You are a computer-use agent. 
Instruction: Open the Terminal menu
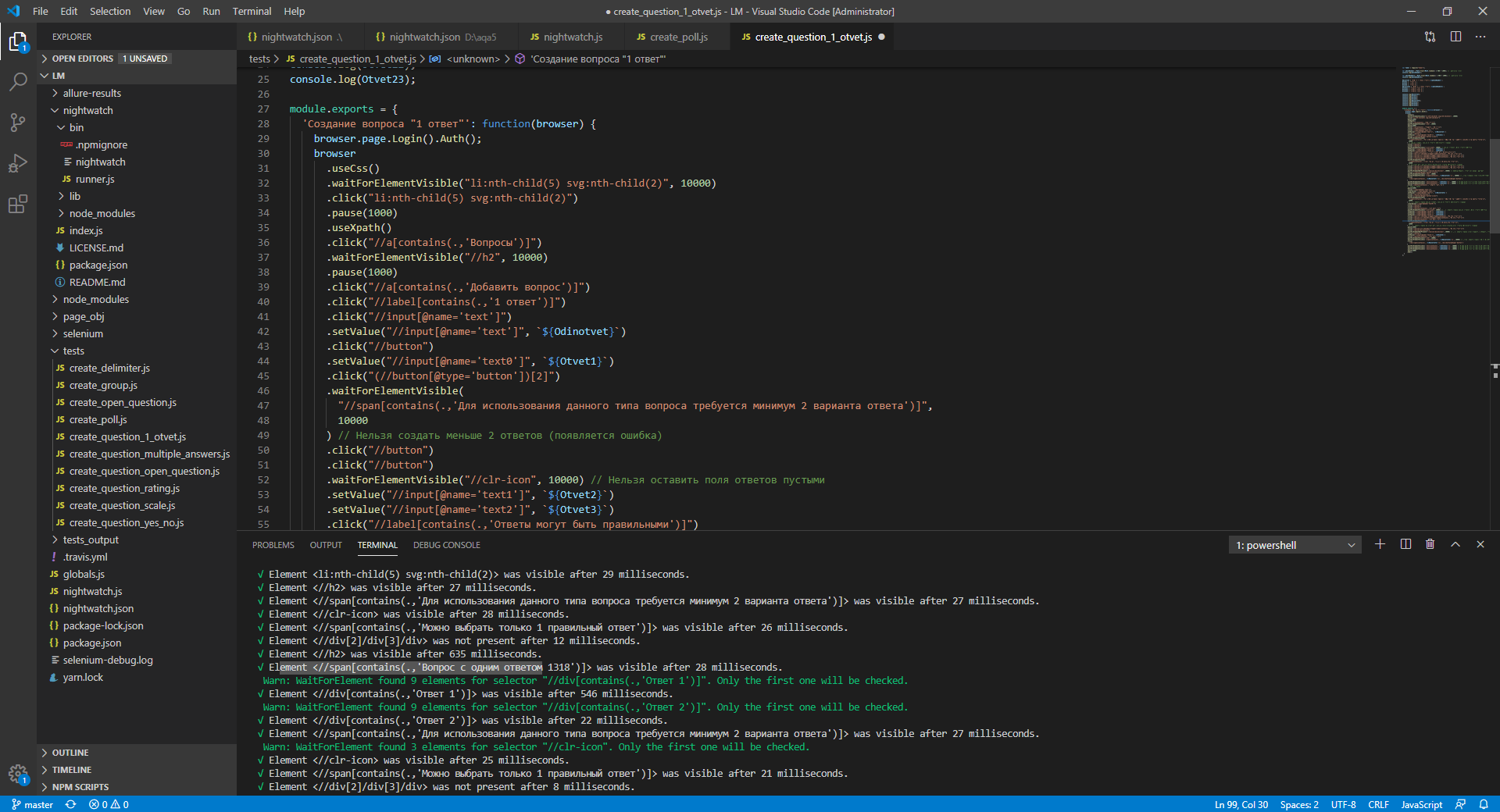[252, 11]
